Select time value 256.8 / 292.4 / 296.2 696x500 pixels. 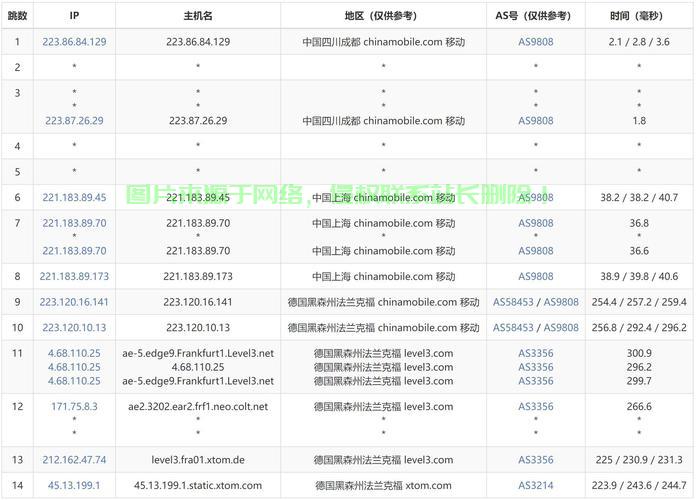[639, 328]
